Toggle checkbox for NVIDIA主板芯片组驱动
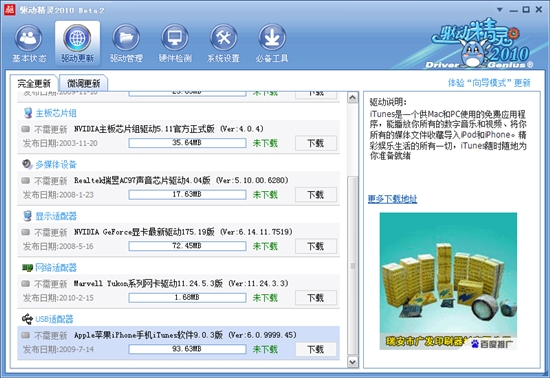 (x=25, y=129)
